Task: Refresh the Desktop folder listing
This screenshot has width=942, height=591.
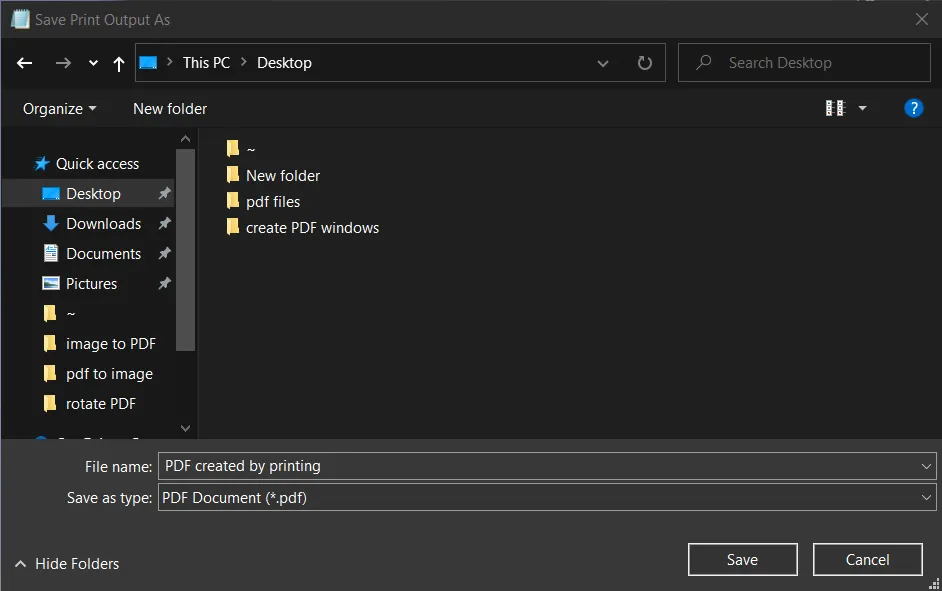Action: pyautogui.click(x=645, y=63)
